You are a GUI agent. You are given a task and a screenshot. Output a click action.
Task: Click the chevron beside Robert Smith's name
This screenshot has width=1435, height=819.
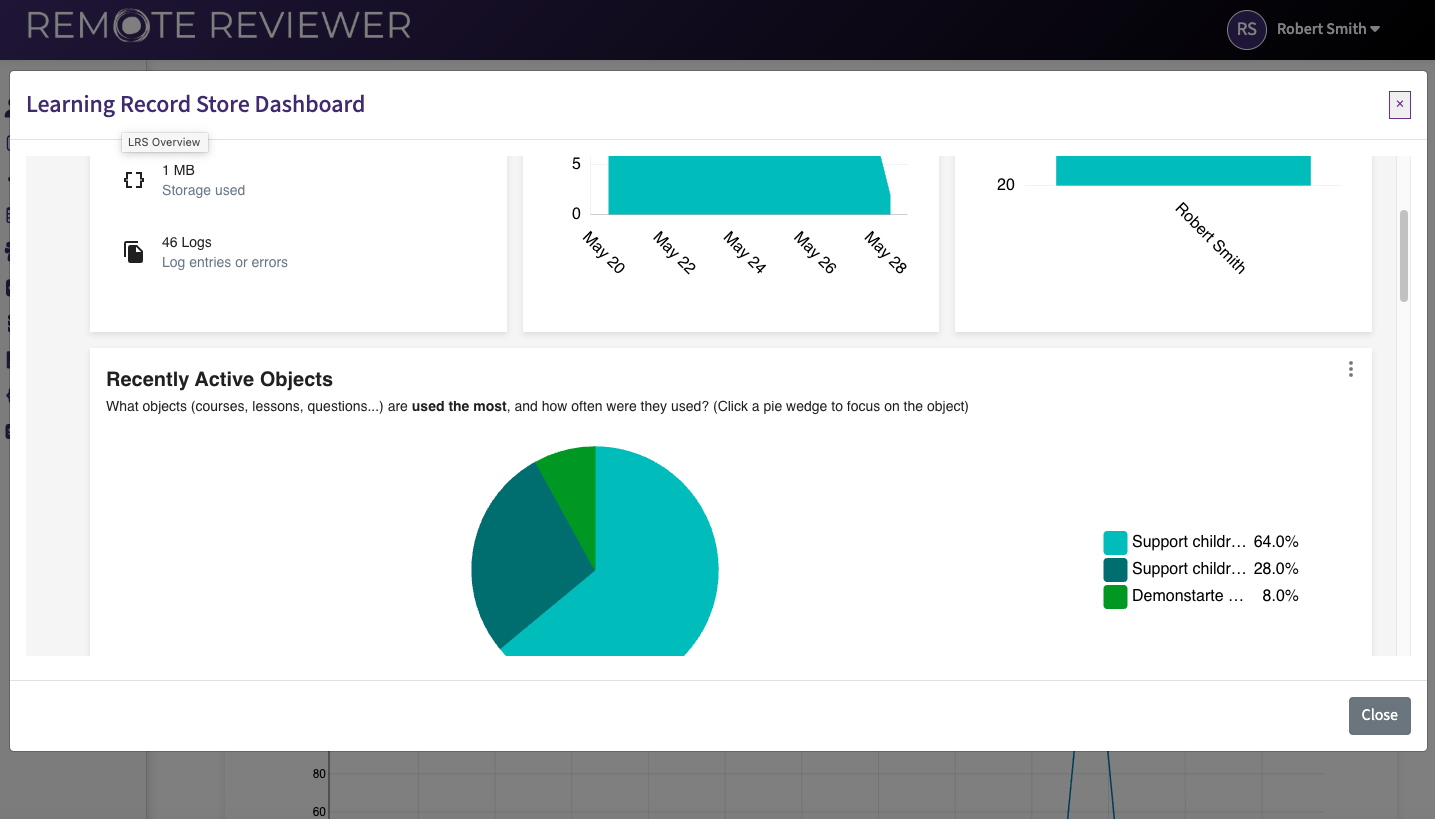click(1377, 29)
